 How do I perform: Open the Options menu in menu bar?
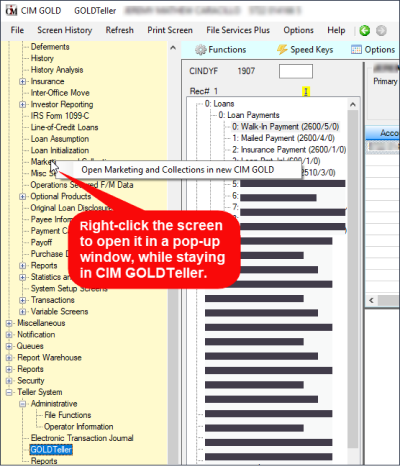pyautogui.click(x=298, y=30)
